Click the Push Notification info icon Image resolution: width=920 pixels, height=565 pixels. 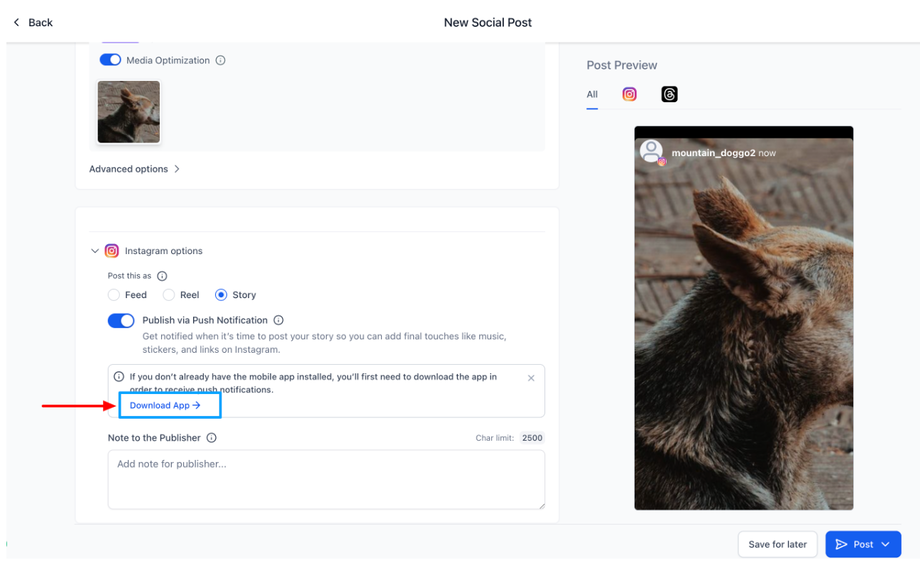(x=278, y=320)
